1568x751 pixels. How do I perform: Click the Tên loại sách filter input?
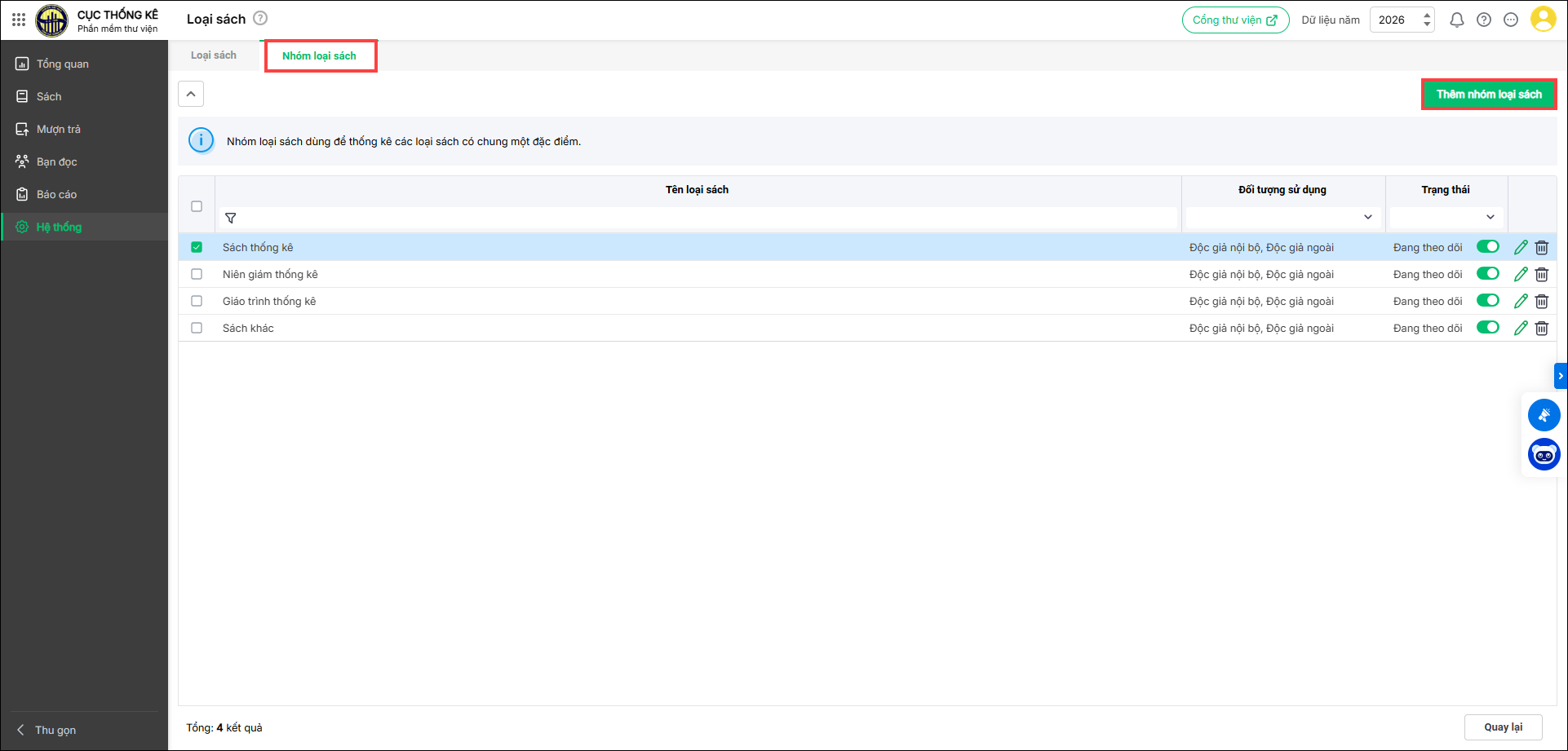tap(702, 219)
